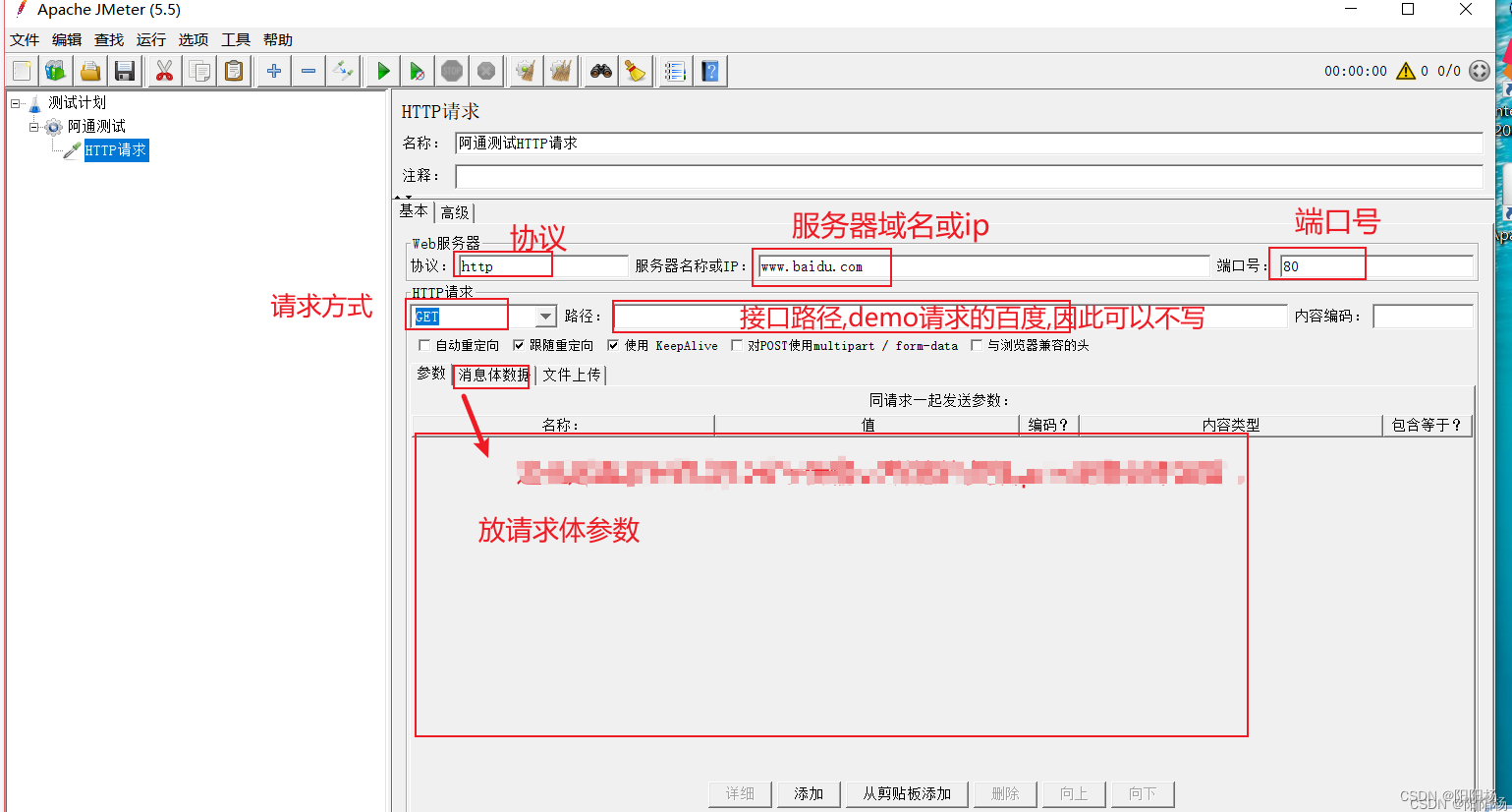
Task: Click the 向上 button
Action: click(x=1074, y=794)
